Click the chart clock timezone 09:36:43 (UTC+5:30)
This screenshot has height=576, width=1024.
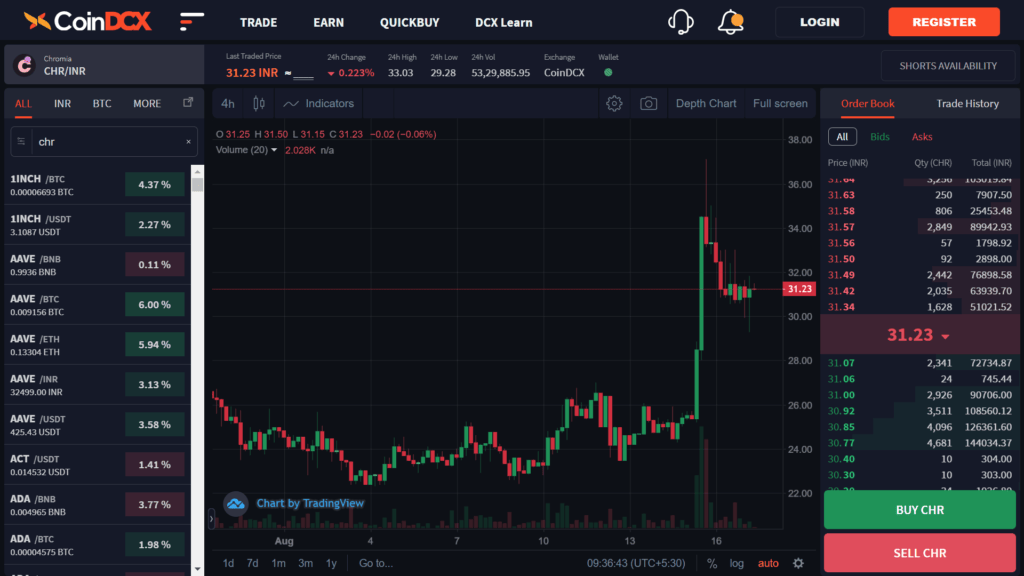point(635,563)
